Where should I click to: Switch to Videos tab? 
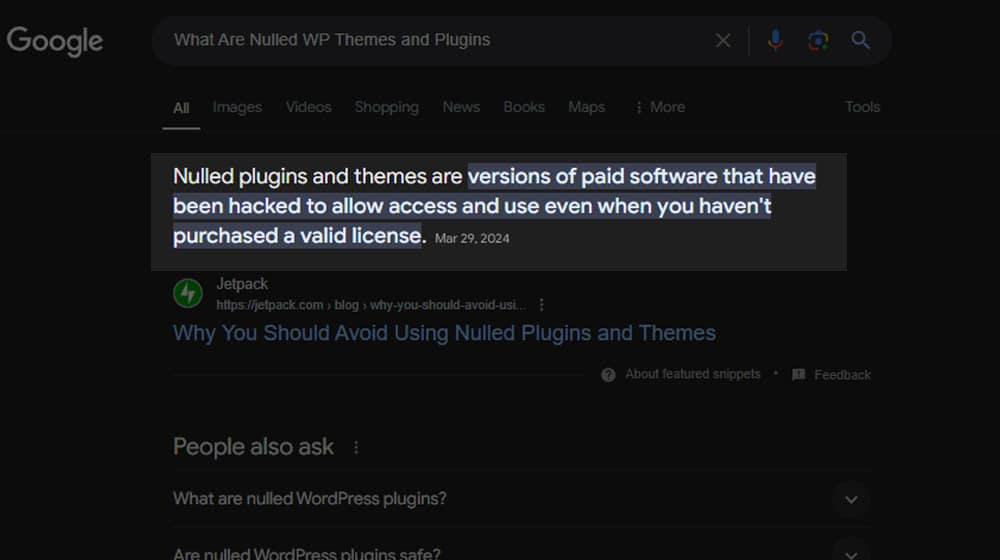(308, 107)
